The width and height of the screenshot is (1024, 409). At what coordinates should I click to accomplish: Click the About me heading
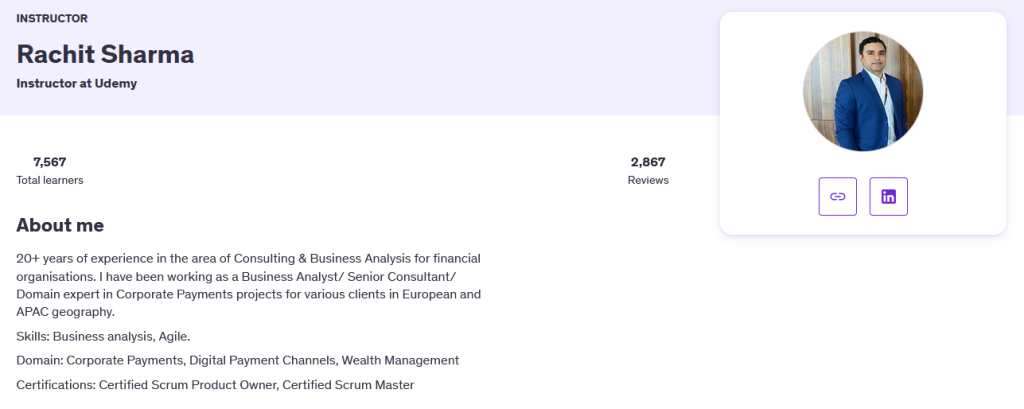[60, 225]
